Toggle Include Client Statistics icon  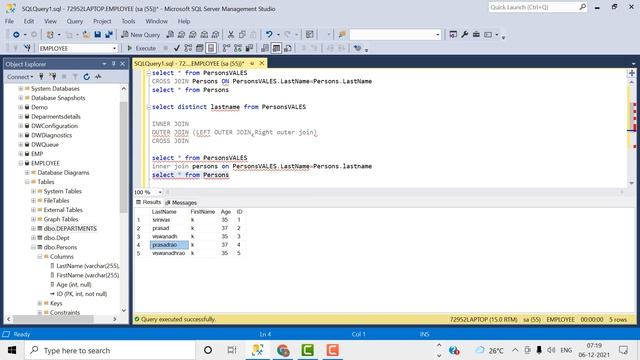coord(249,48)
